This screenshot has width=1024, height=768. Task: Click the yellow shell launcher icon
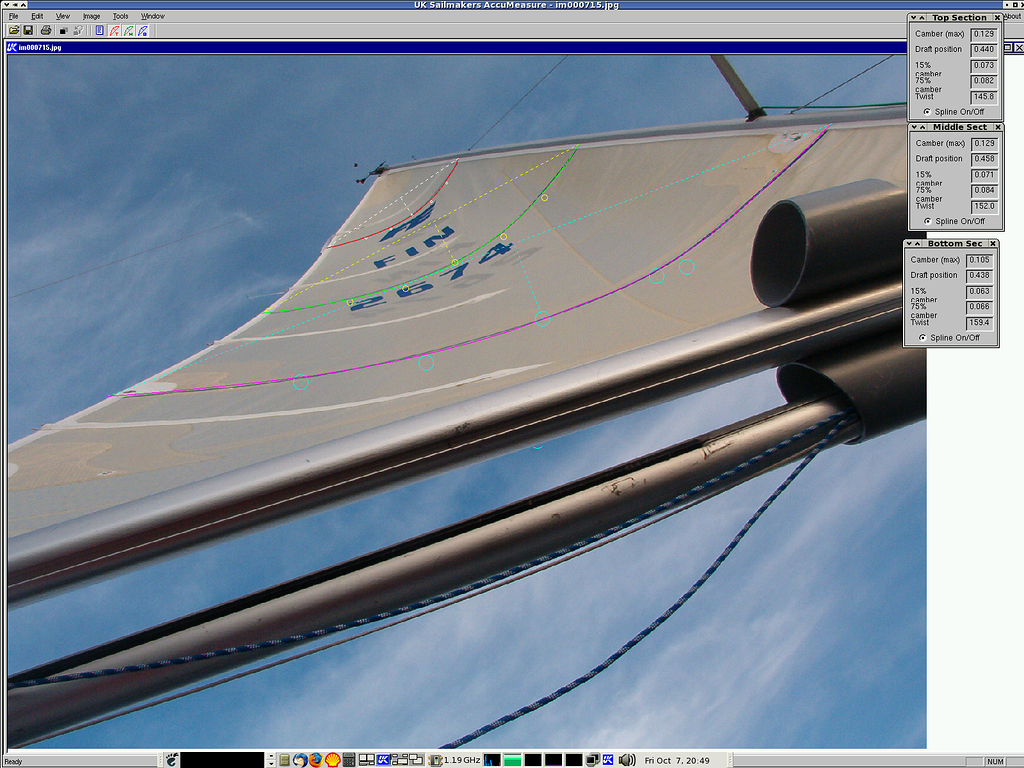333,760
